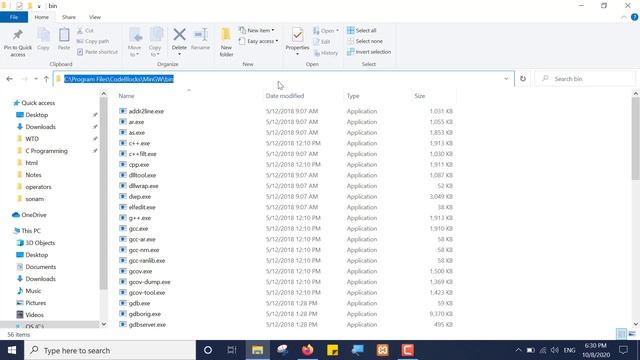Collapse the ribbon with the chevron
This screenshot has height=360, width=640.
[624, 17]
